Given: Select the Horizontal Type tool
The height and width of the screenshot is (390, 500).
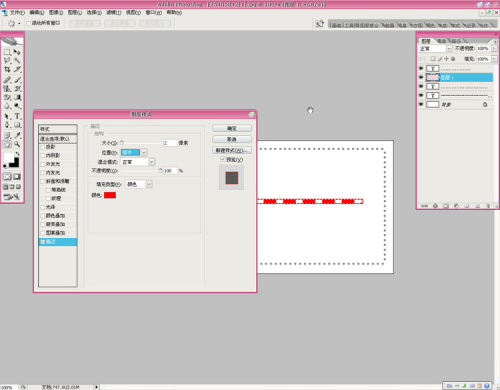Looking at the screenshot, I should point(17,116).
